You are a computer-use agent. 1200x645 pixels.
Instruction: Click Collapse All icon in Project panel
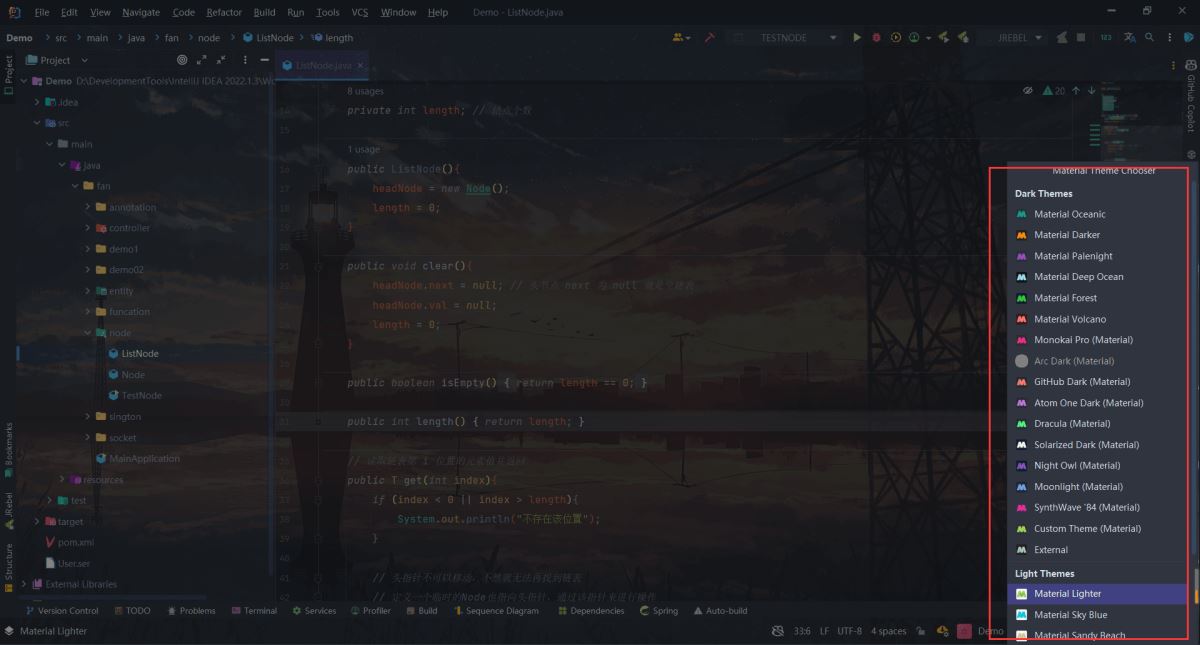coord(223,60)
